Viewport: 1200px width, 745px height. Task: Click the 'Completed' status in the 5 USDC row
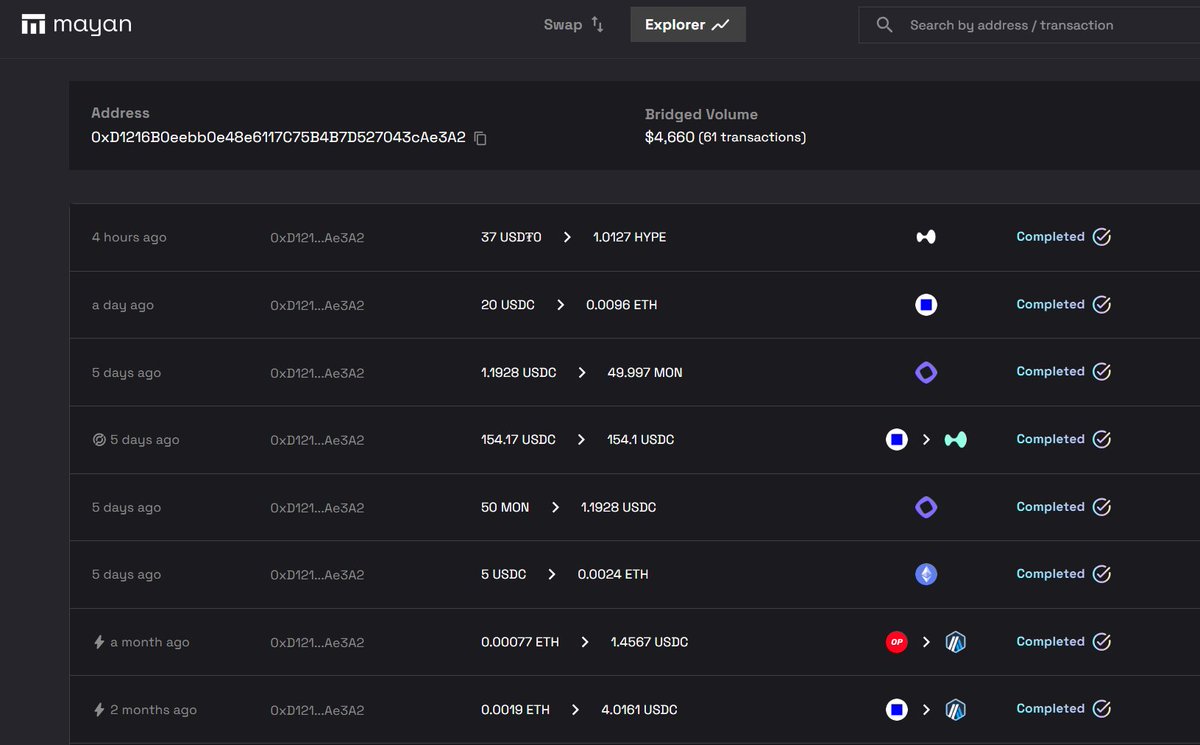pyautogui.click(x=1050, y=574)
